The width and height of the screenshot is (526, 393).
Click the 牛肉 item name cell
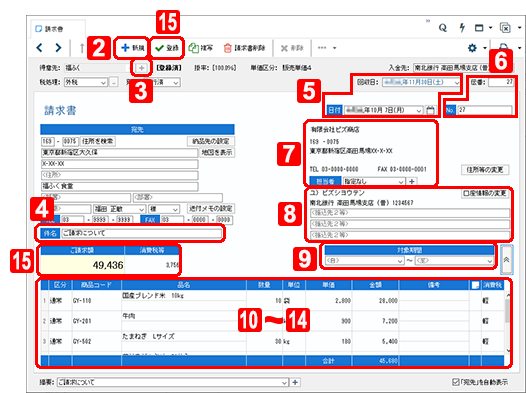184,316
